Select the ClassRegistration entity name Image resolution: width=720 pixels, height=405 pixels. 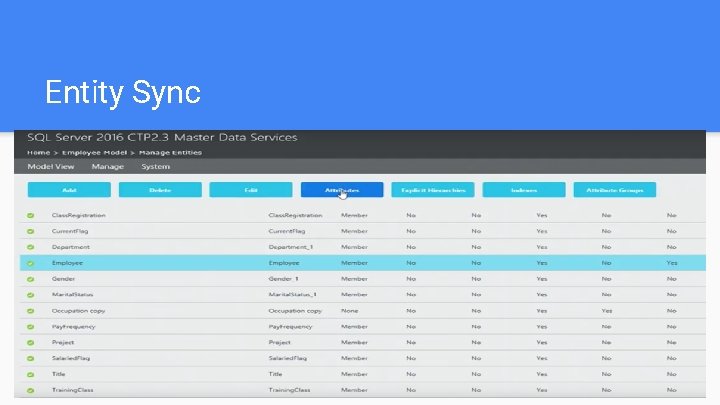tap(79, 215)
